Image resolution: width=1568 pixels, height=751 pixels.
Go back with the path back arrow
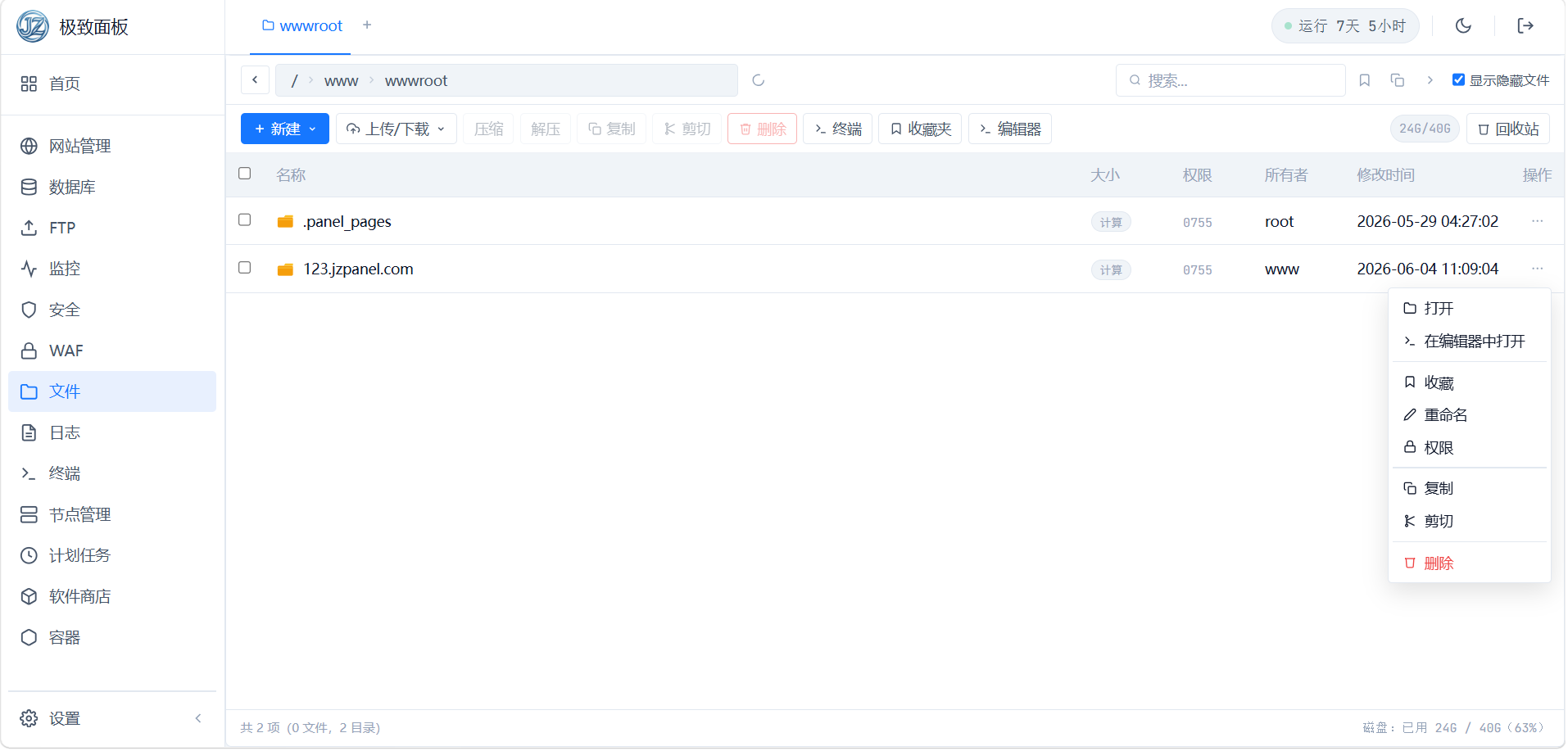coord(255,80)
